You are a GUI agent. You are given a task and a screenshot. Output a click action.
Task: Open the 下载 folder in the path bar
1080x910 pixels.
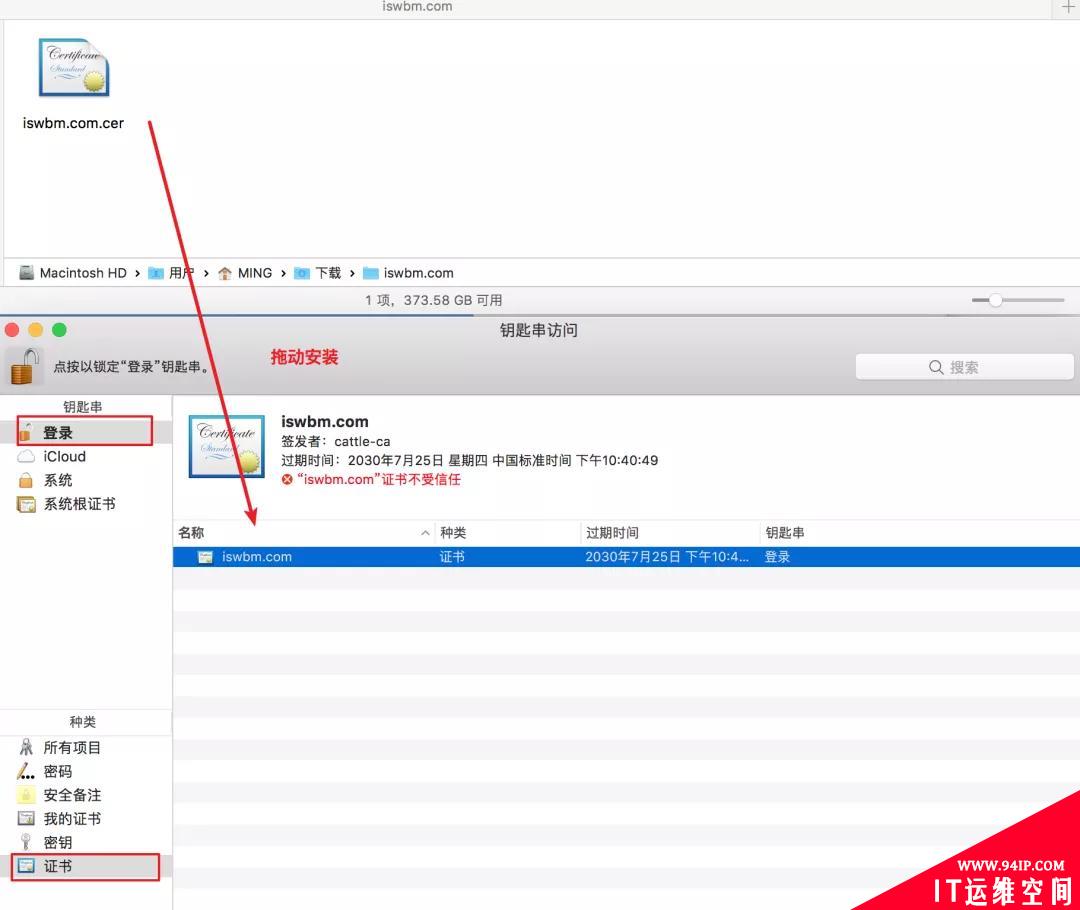pos(318,273)
